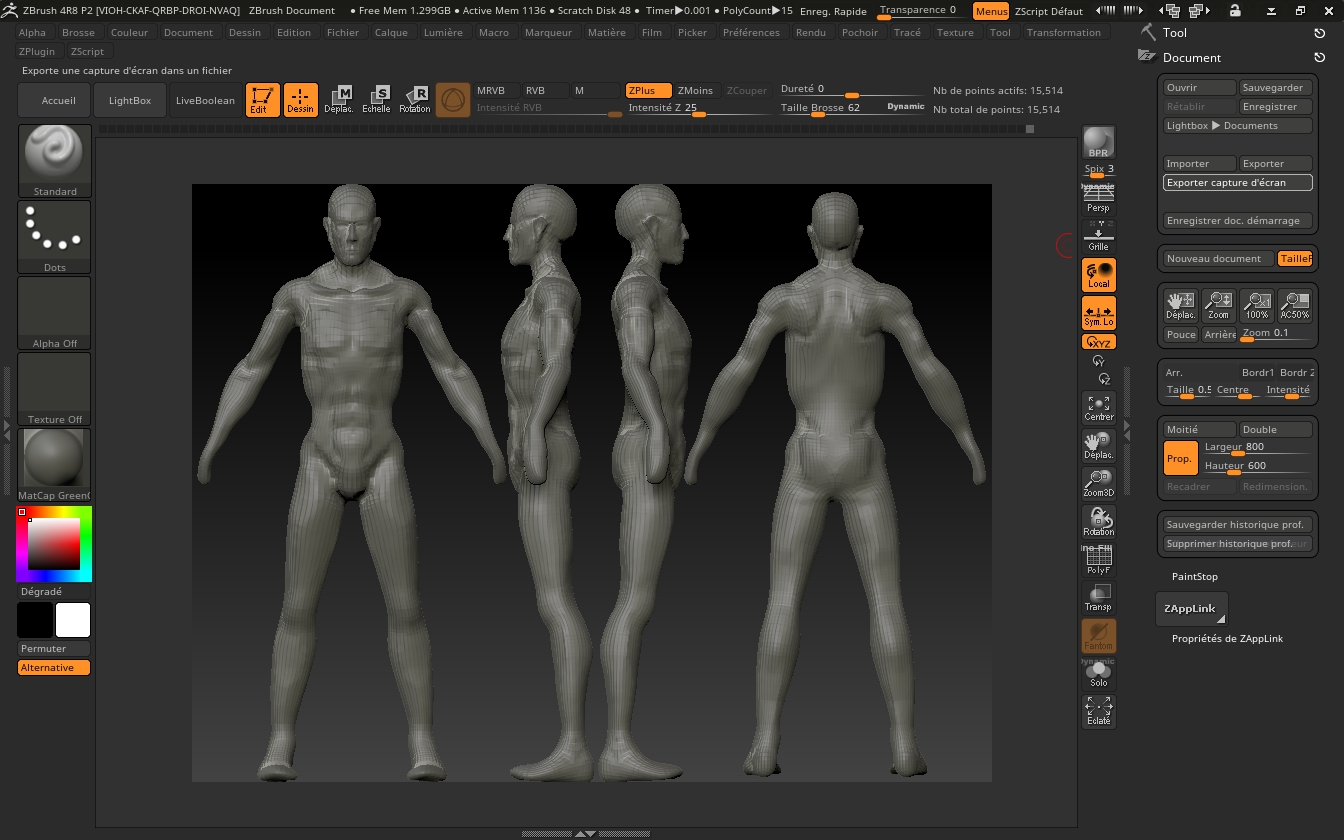Adjust the Dureté focal shift slider
This screenshot has width=1344, height=840.
click(x=852, y=90)
